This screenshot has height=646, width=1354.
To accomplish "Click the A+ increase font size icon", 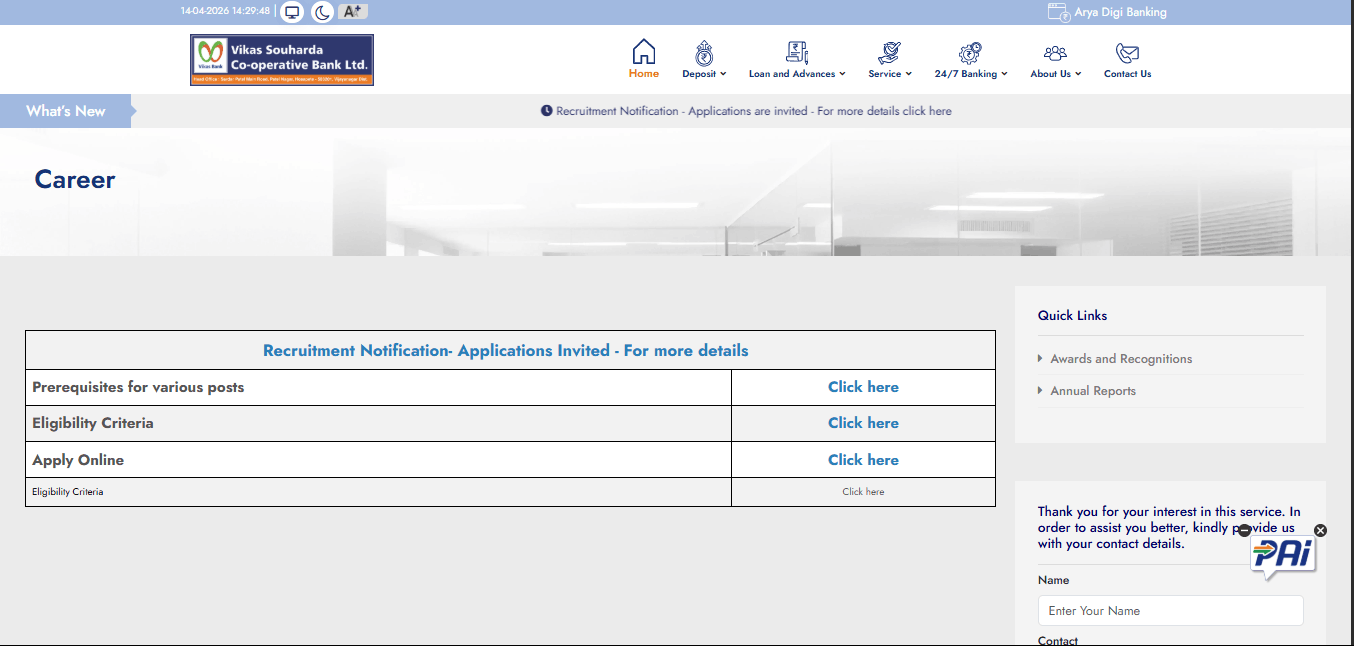I will pos(352,12).
